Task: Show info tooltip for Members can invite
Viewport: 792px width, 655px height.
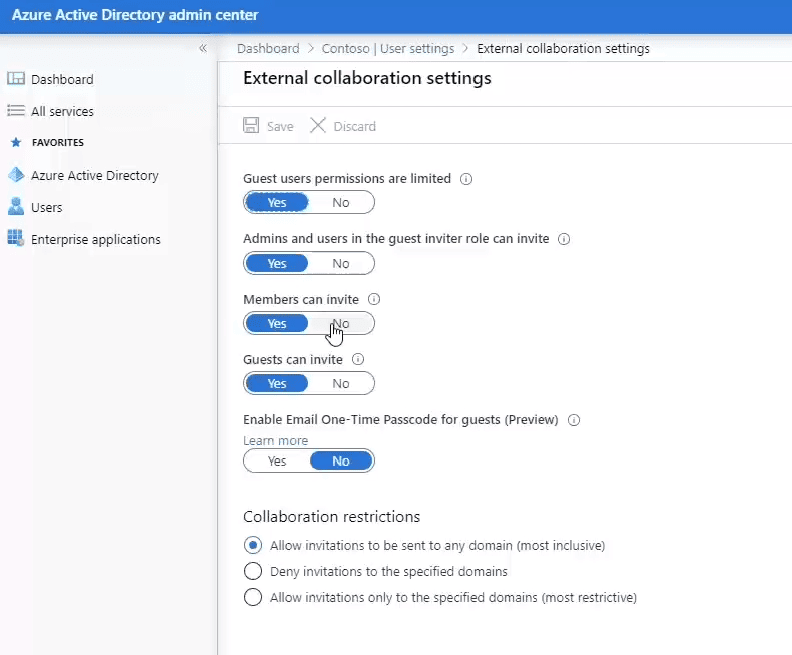Action: click(374, 299)
